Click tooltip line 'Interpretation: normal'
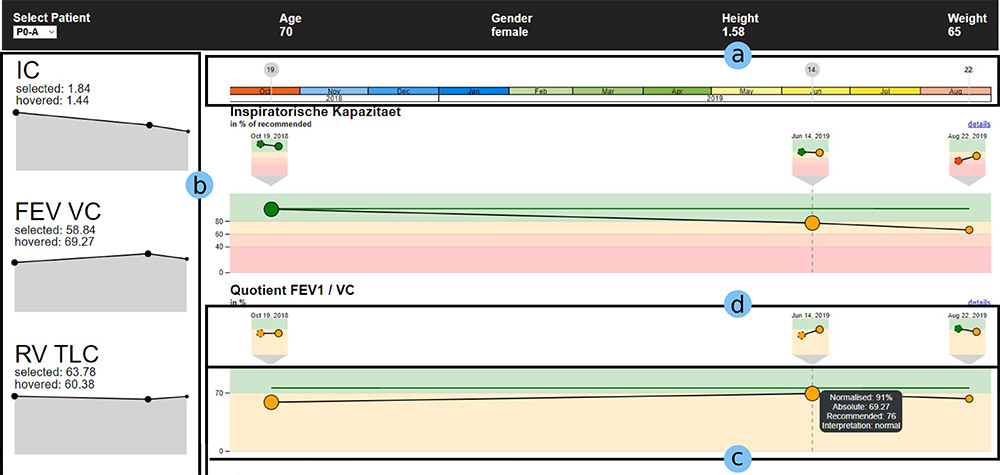The height and width of the screenshot is (475, 1000). [861, 425]
